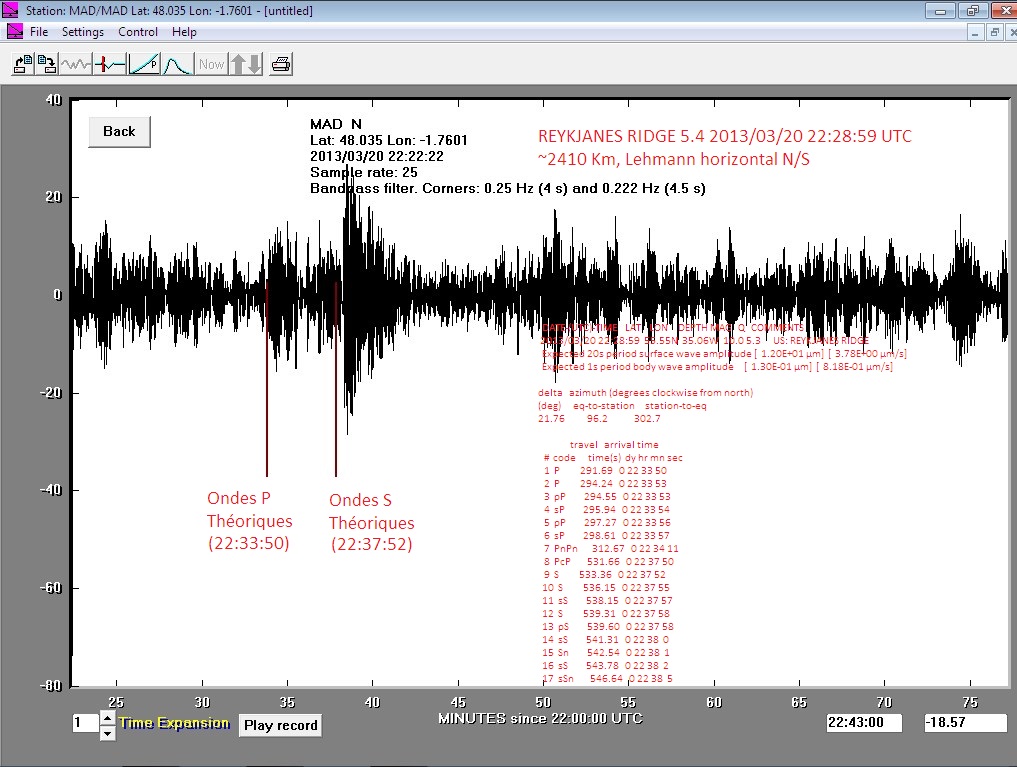This screenshot has width=1017, height=767.
Task: Click the open record file toolbar icon
Action: click(22, 64)
